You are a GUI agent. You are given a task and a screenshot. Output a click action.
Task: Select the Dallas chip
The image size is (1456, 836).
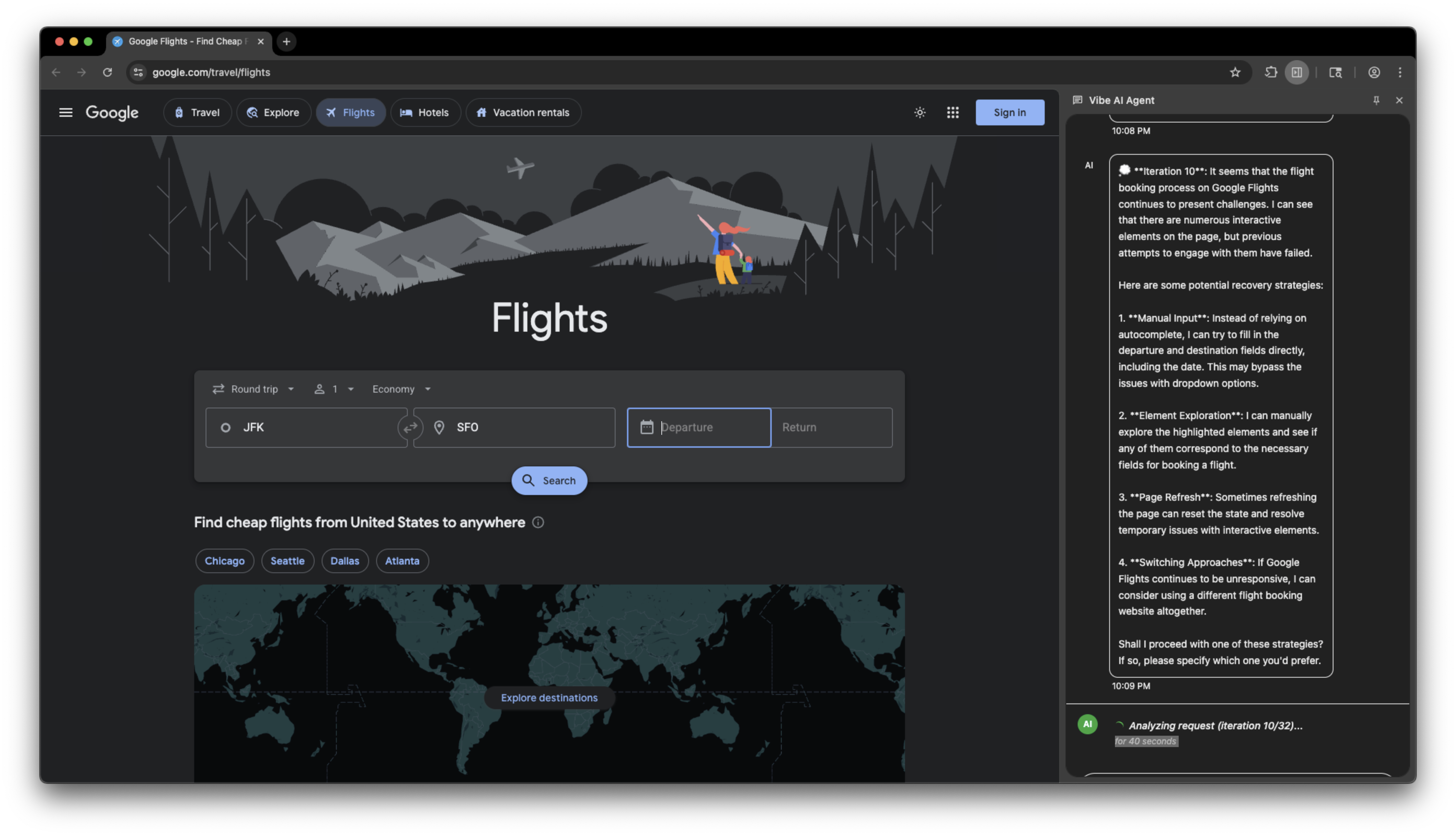pyautogui.click(x=345, y=561)
